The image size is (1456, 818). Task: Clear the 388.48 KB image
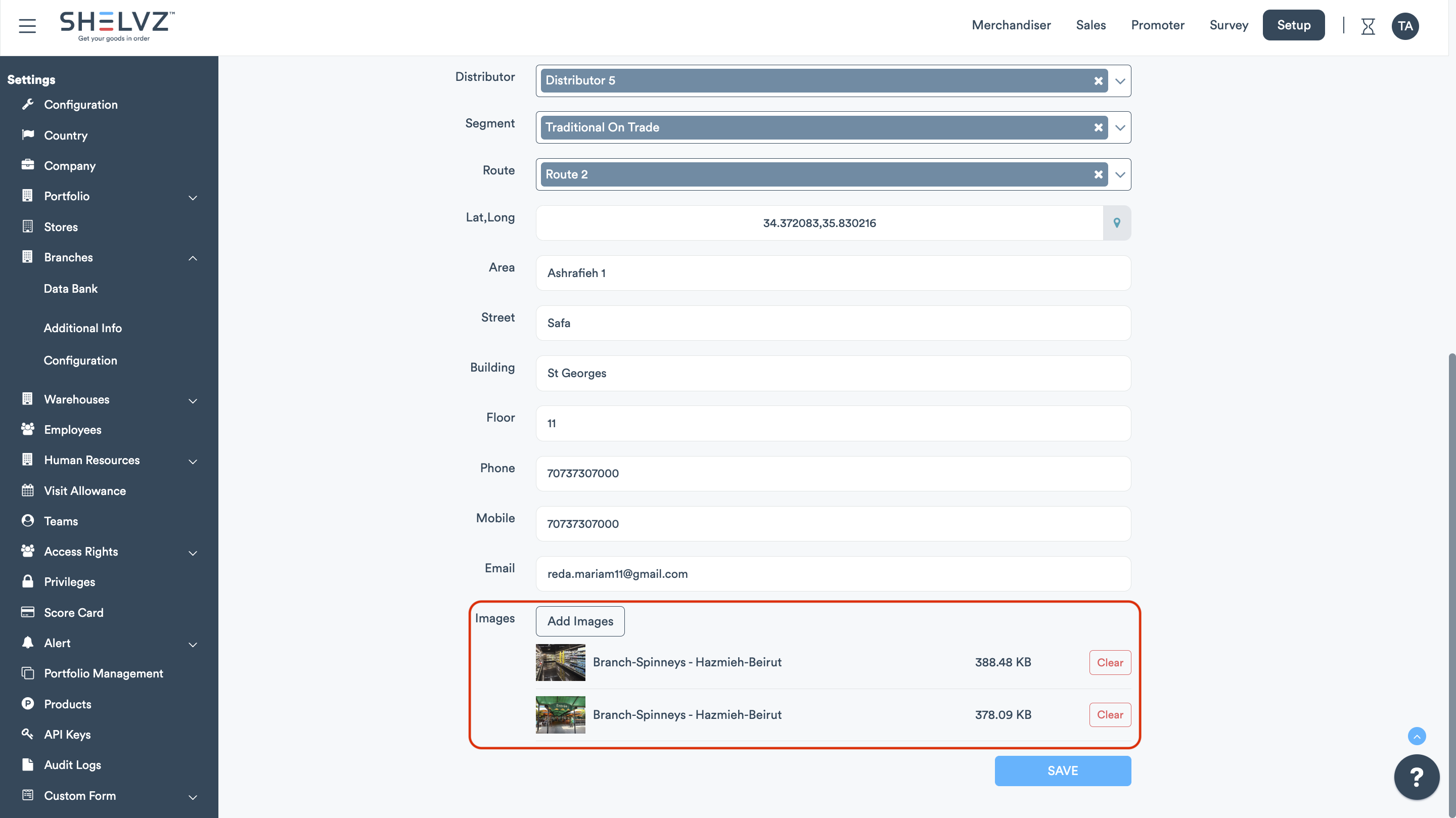coord(1110,663)
